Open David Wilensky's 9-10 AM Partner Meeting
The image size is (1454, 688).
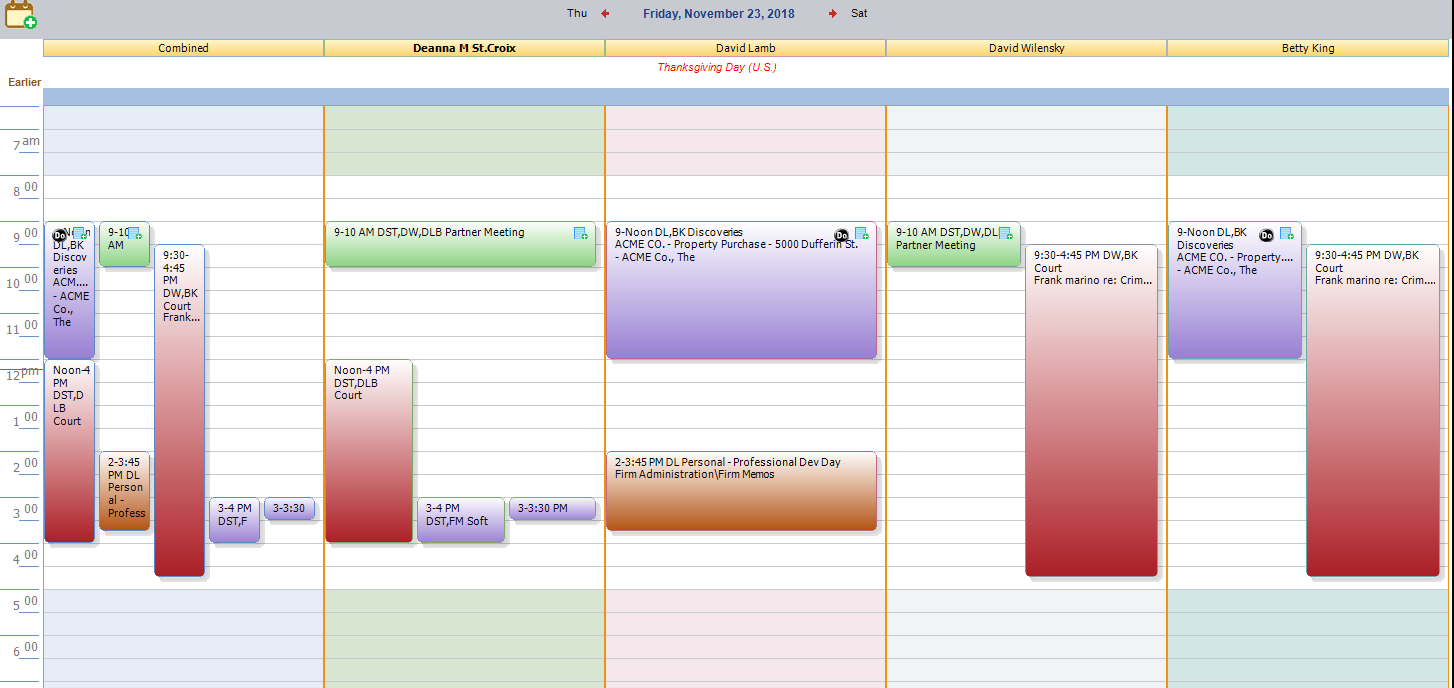click(953, 244)
